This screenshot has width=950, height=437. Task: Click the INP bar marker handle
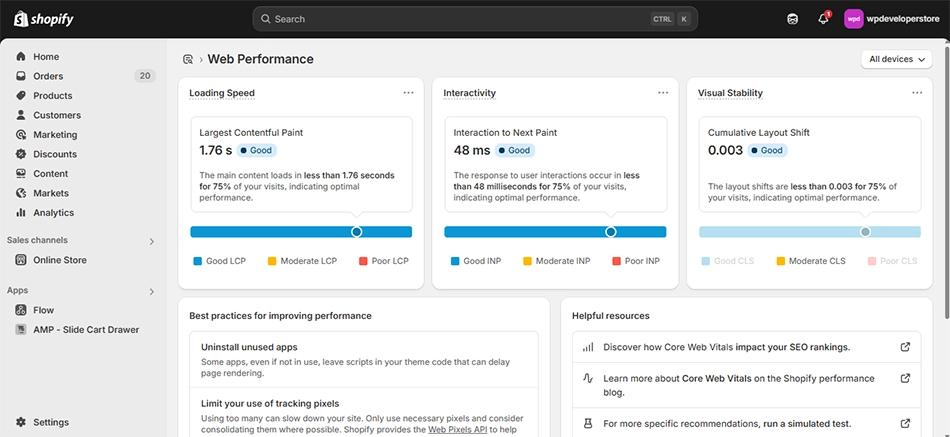[611, 232]
